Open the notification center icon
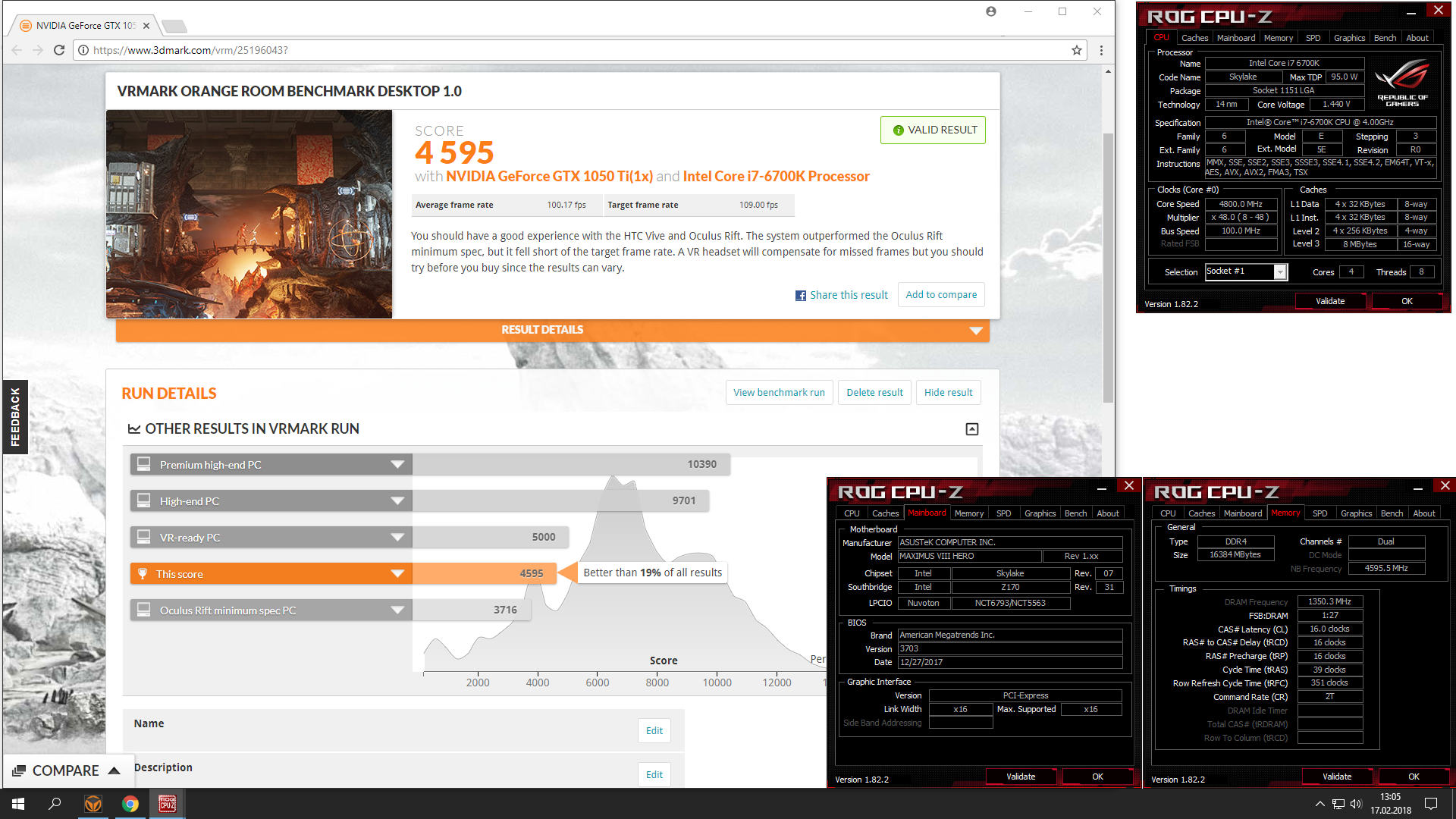 (x=1431, y=804)
